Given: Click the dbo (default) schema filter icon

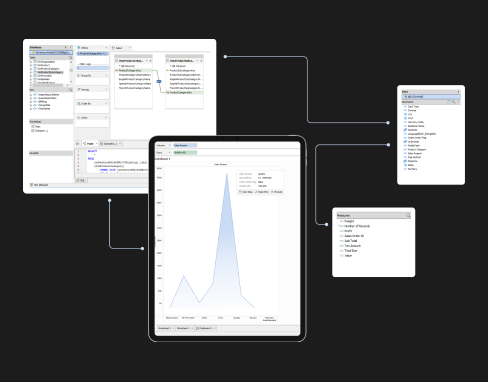Looking at the screenshot, I should coord(31,185).
